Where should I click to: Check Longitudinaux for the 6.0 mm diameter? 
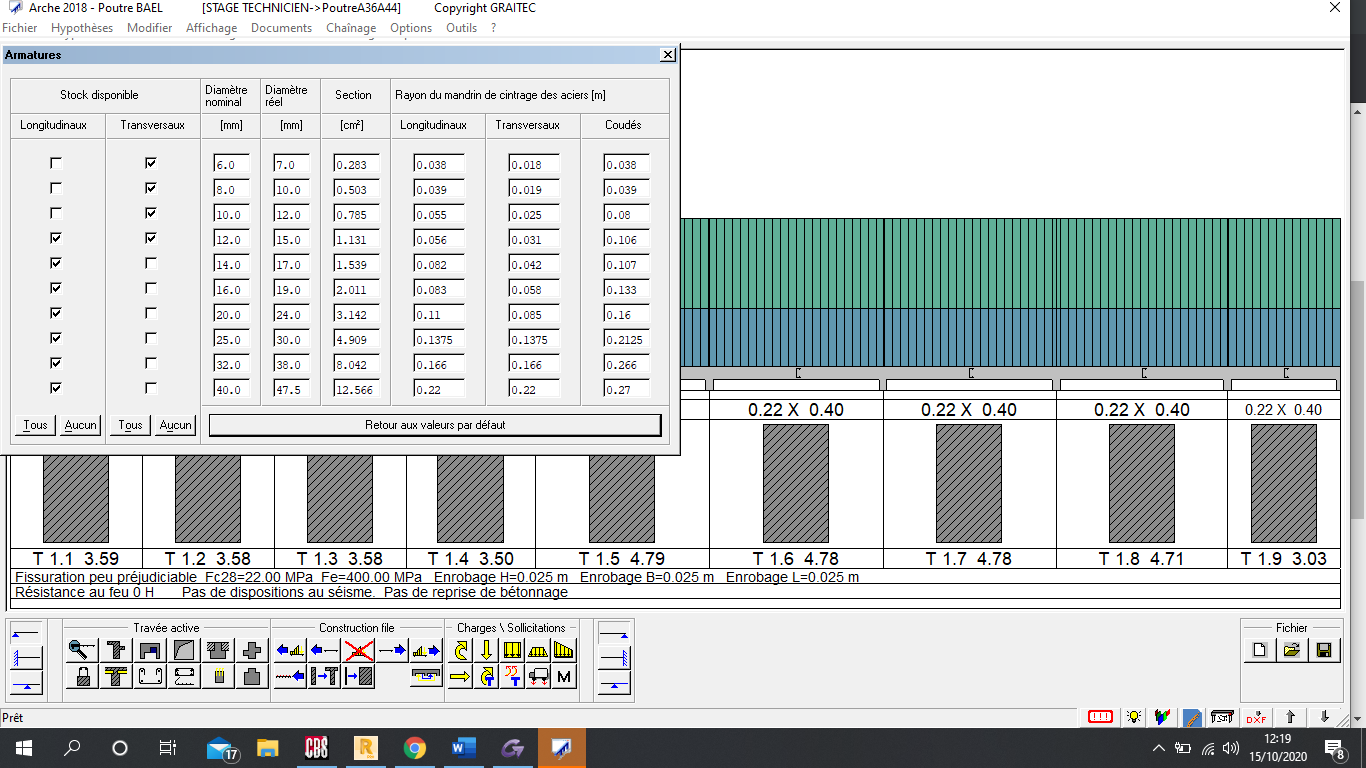(x=56, y=163)
